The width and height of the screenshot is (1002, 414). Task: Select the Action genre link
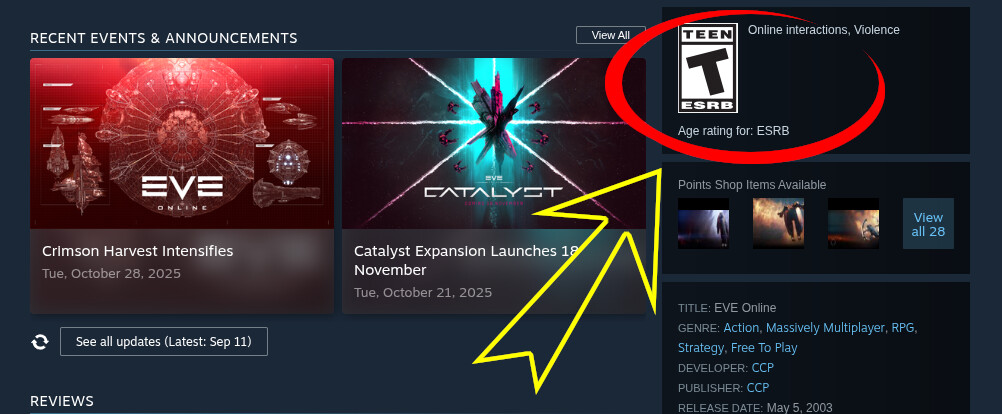tap(741, 328)
